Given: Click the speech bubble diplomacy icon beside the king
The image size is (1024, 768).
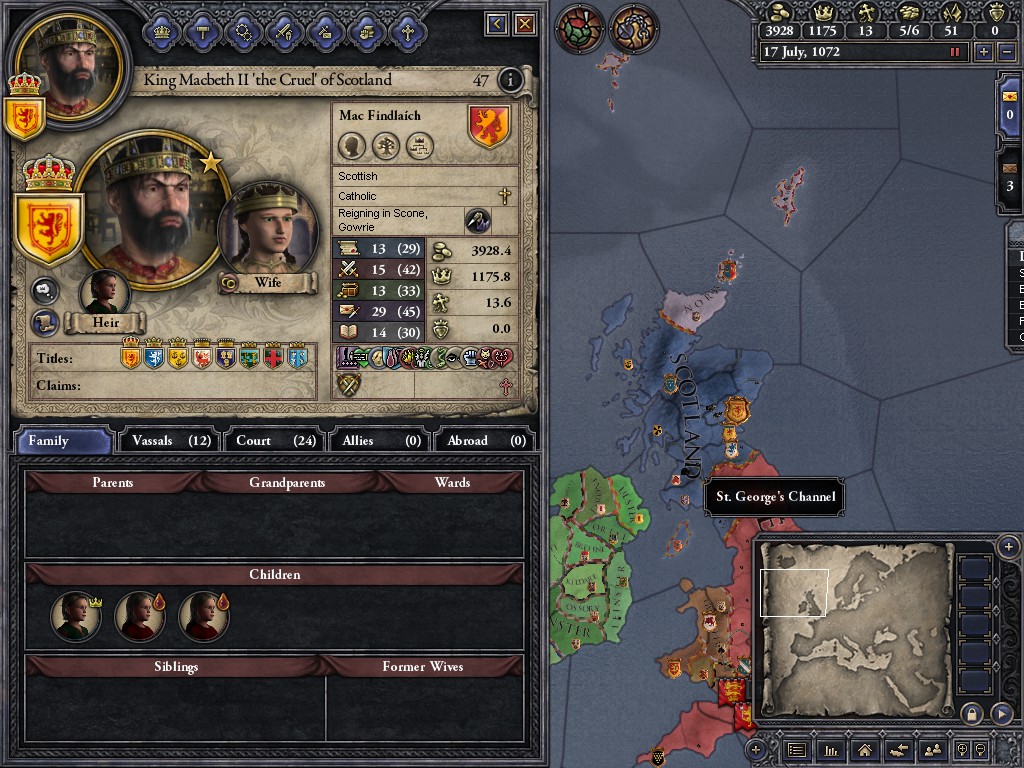Looking at the screenshot, I should 44,291.
